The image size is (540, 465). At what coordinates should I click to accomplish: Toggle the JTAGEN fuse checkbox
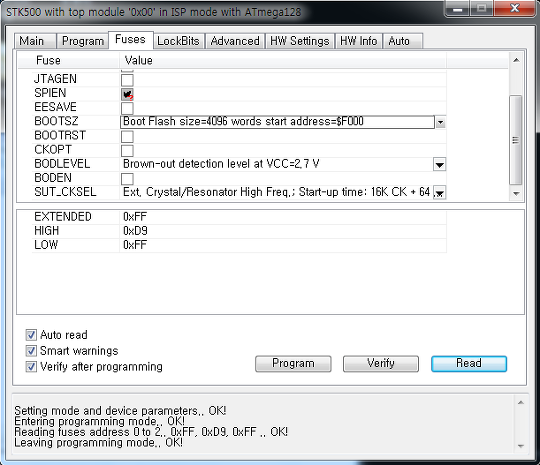point(127,80)
